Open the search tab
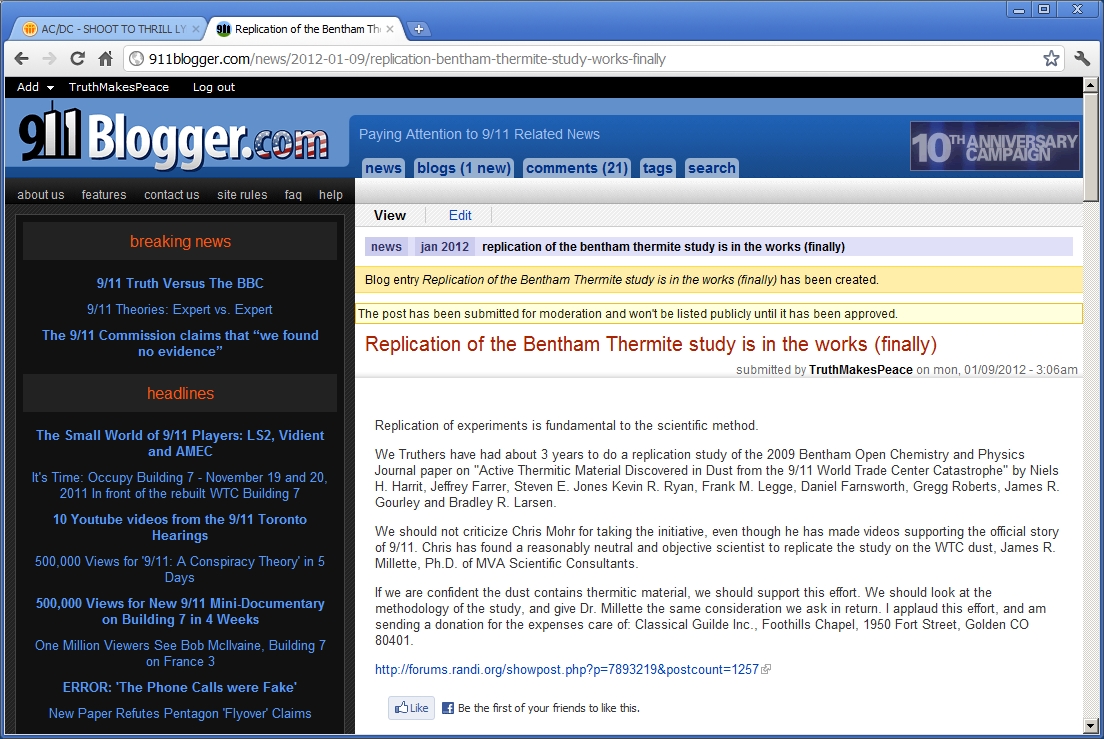The image size is (1104, 739). [712, 168]
